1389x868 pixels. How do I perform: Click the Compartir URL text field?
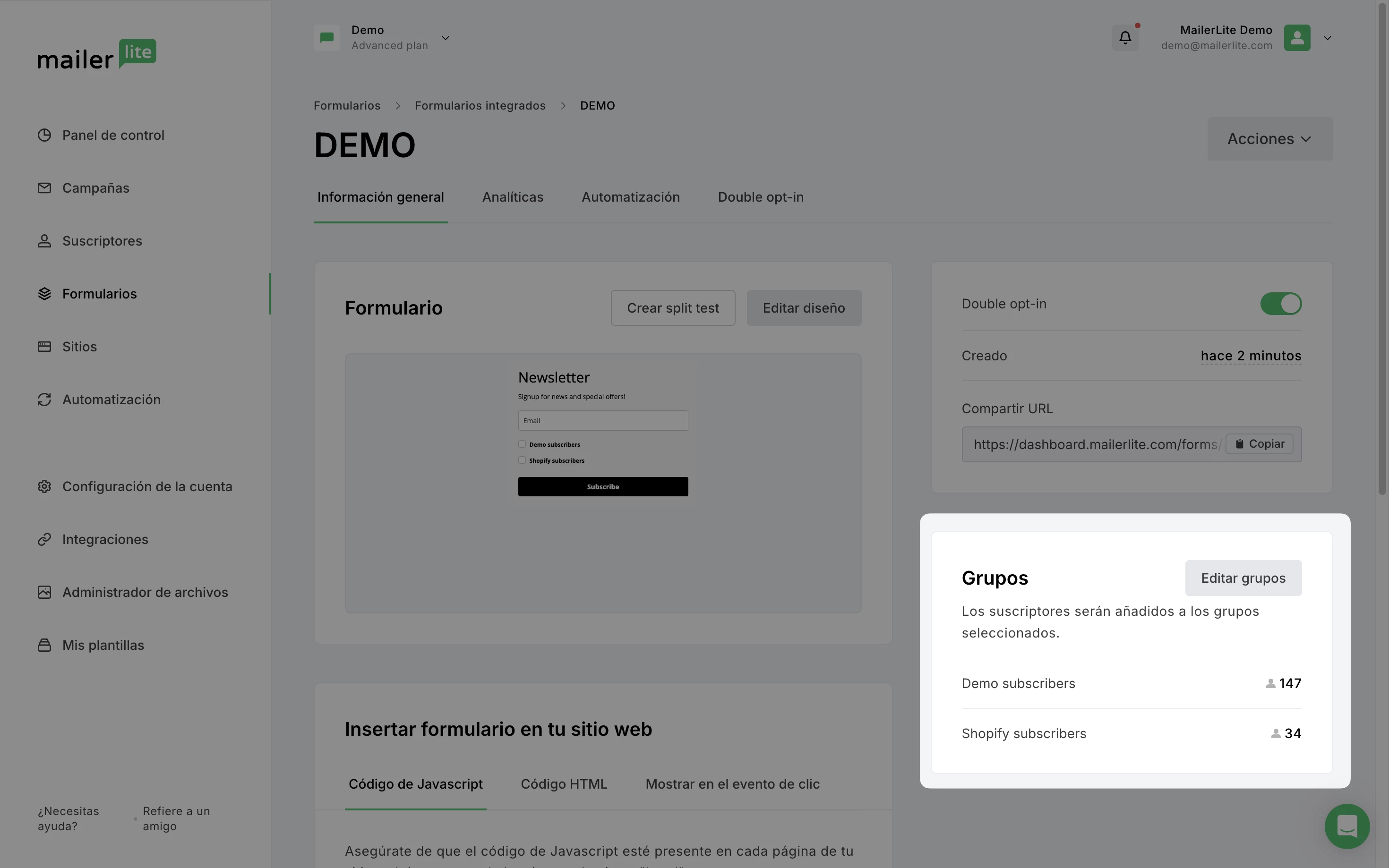(x=1094, y=445)
